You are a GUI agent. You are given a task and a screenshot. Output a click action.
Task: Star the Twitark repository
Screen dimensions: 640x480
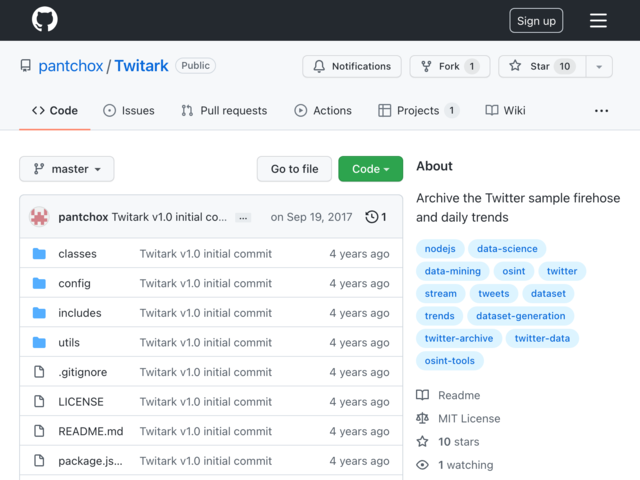[542, 66]
